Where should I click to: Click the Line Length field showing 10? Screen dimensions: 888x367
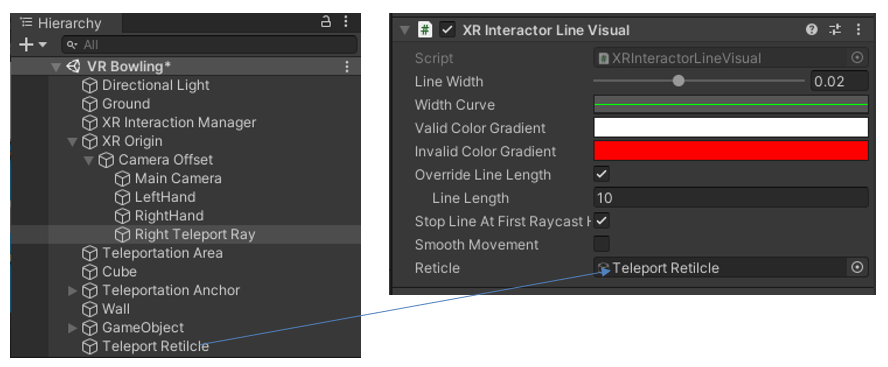click(x=731, y=198)
